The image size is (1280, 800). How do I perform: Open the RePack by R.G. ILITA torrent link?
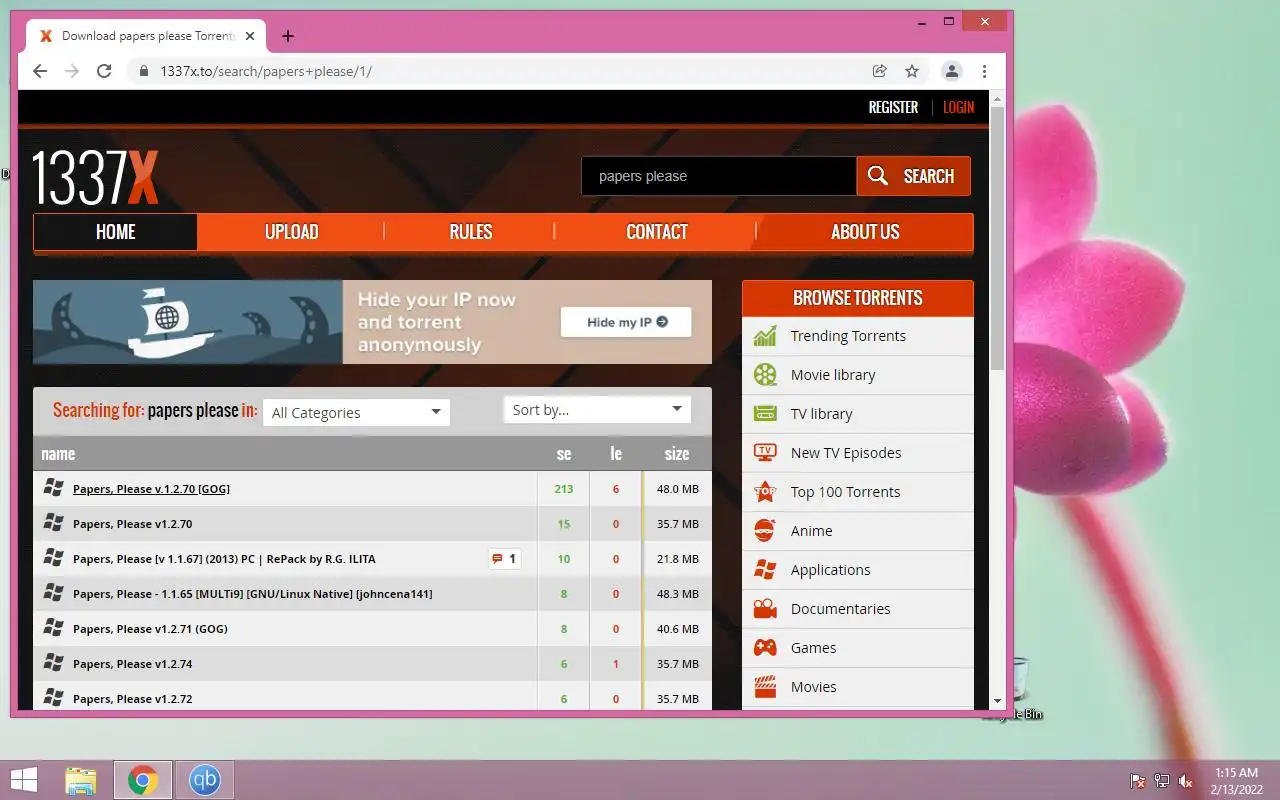(224, 559)
